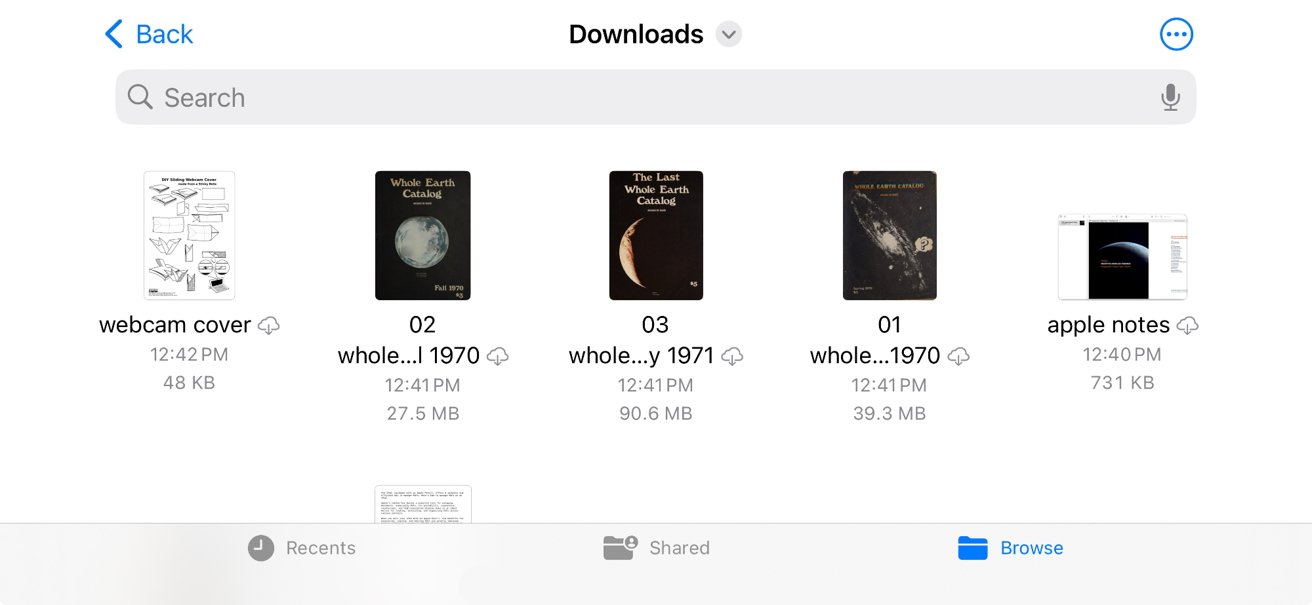Viewport: 1312px width, 605px height.
Task: Open The Last Whole Earth Catalog thumbnail
Action: click(656, 236)
